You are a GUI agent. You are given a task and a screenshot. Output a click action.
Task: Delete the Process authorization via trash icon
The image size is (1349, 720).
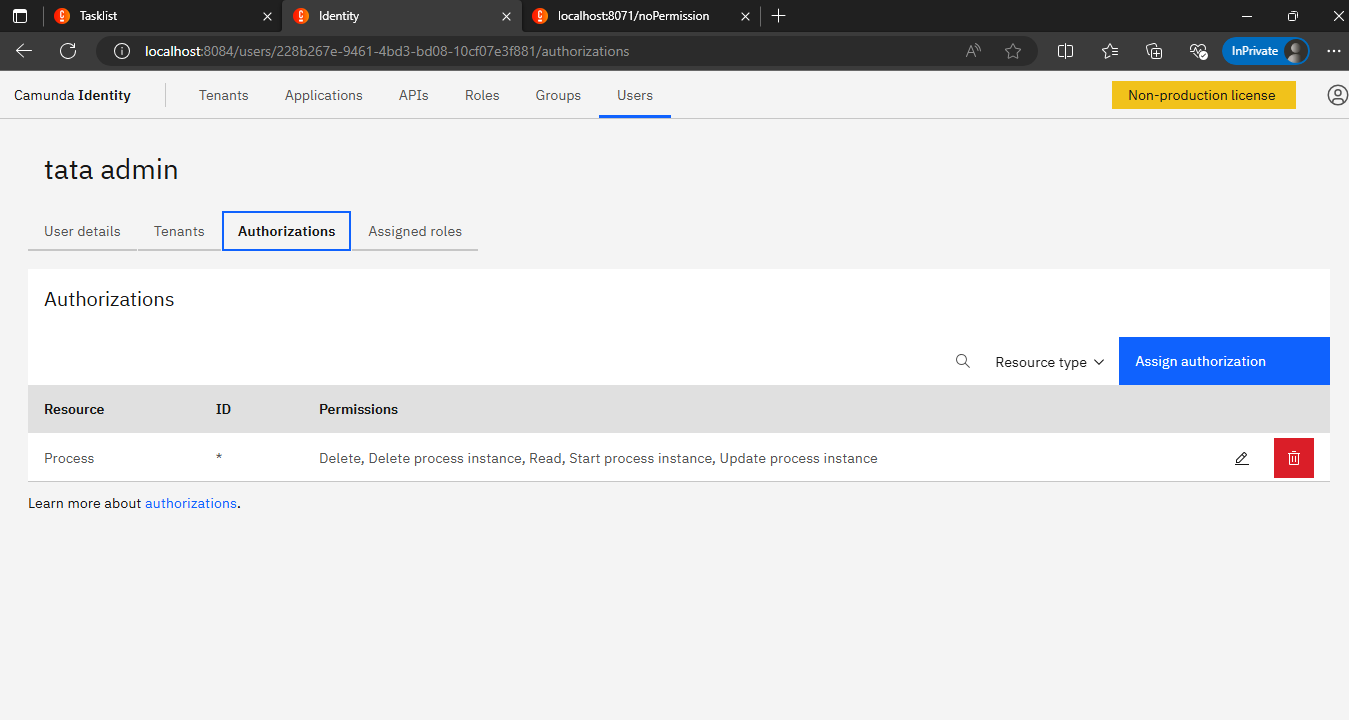click(x=1293, y=457)
